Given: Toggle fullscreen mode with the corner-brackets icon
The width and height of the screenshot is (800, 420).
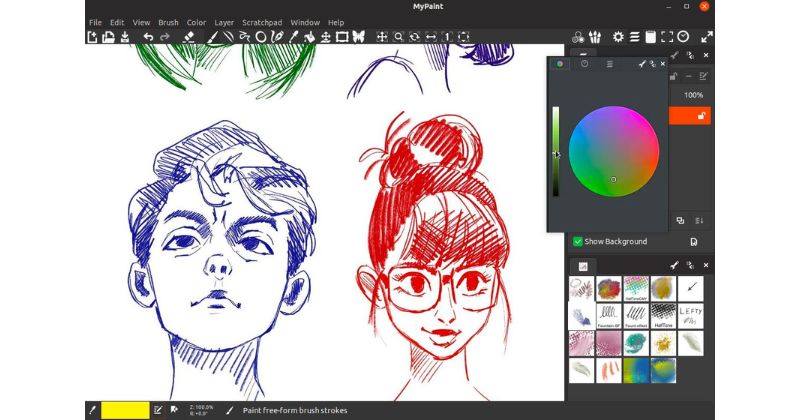Looking at the screenshot, I should [x=667, y=37].
